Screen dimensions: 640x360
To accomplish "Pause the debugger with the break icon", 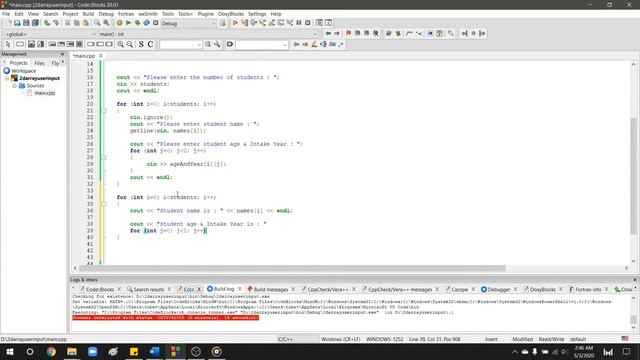I will tap(299, 23).
